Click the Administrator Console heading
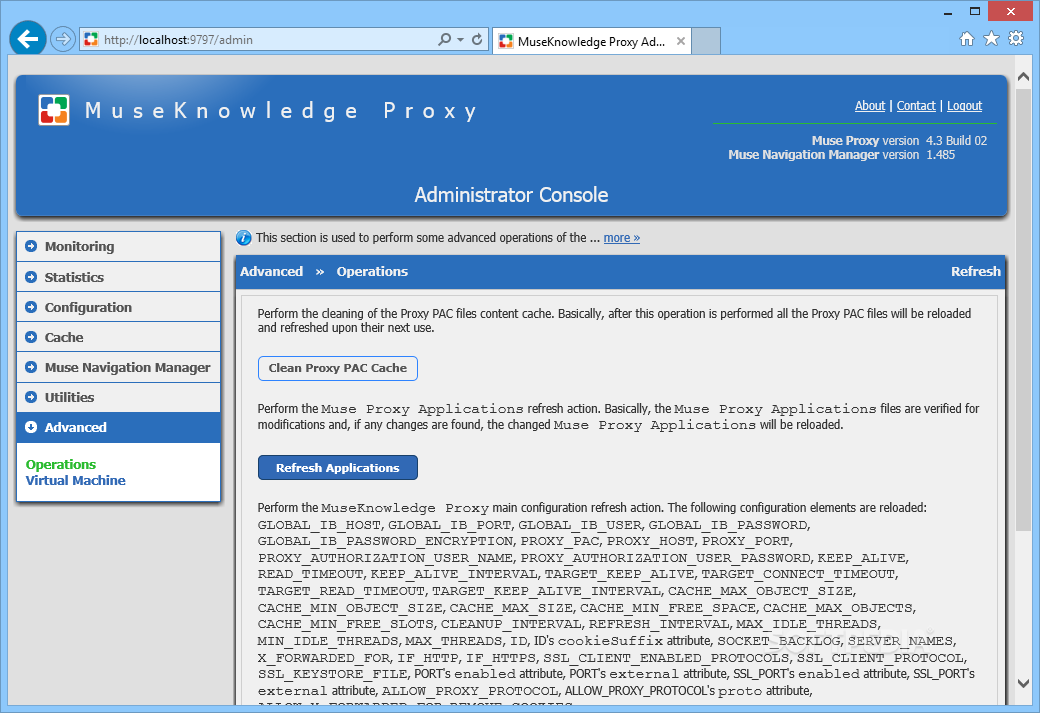Image resolution: width=1040 pixels, height=713 pixels. 511,194
